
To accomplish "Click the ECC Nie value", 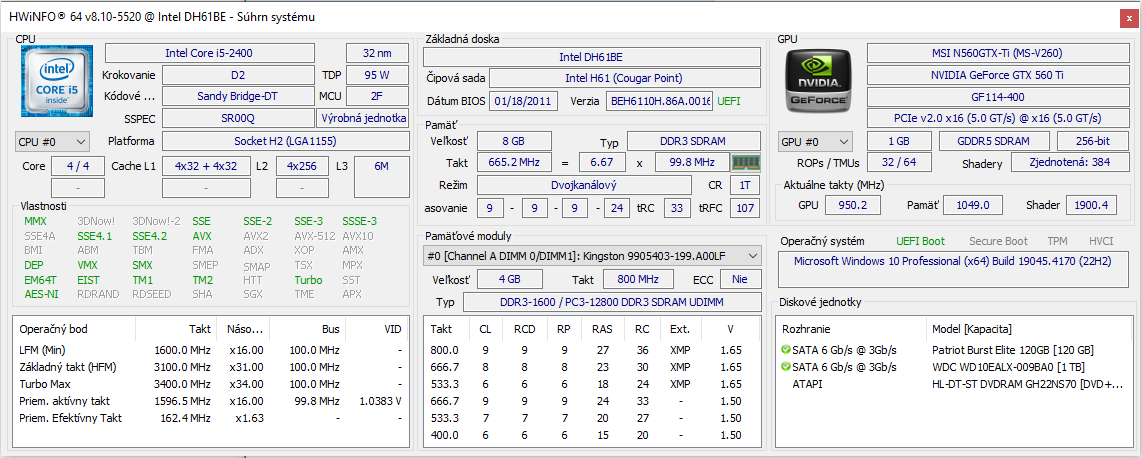I will (x=741, y=279).
